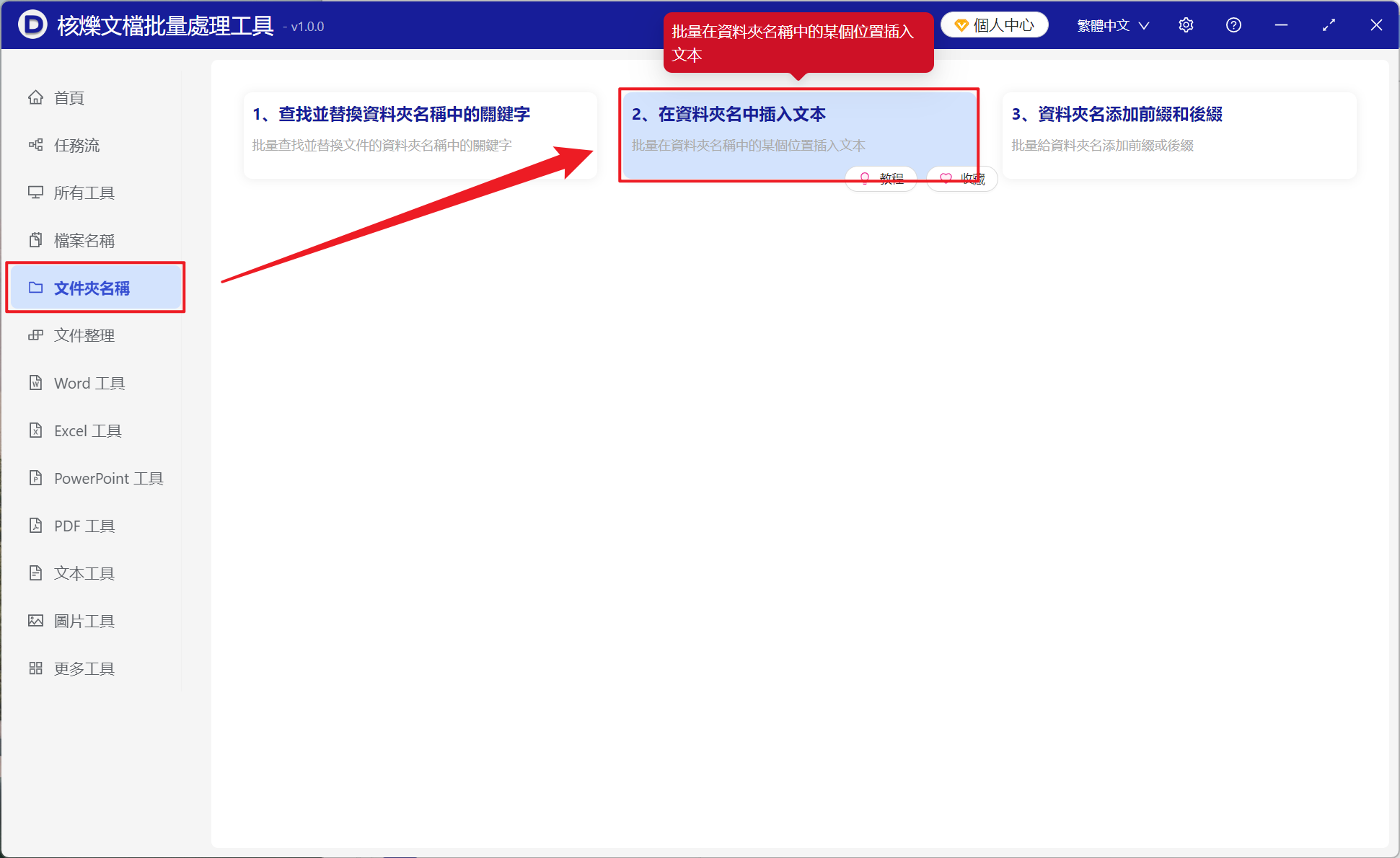This screenshot has width=1400, height=858.
Task: Open PDF 工具 category
Action: pyautogui.click(x=95, y=526)
